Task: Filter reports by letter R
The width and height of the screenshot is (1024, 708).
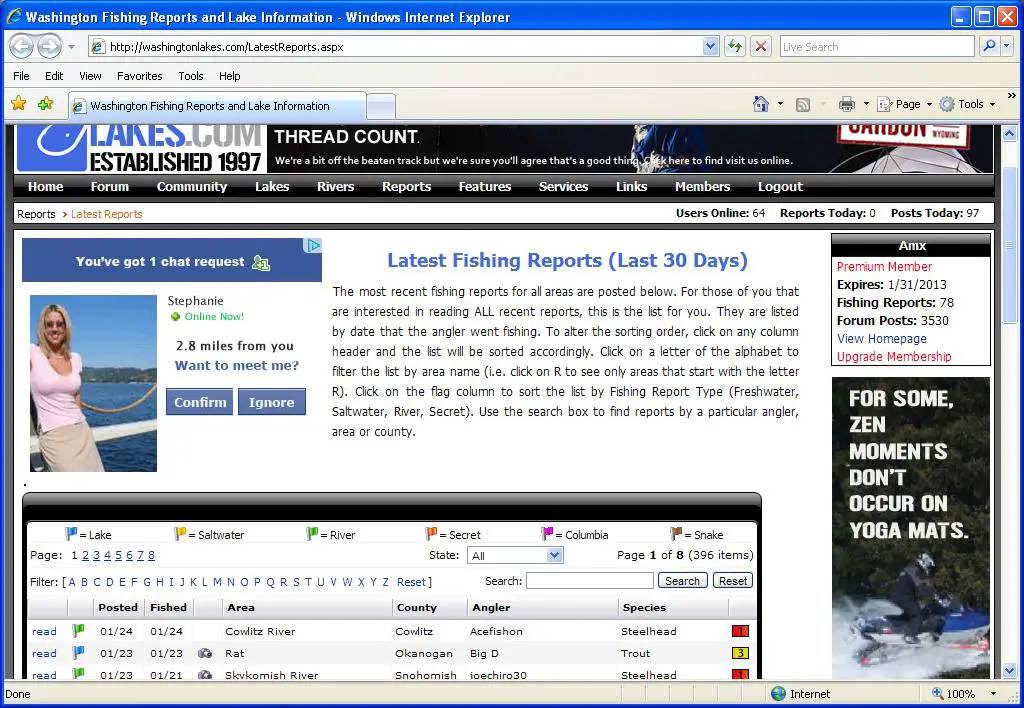Action: click(x=284, y=582)
